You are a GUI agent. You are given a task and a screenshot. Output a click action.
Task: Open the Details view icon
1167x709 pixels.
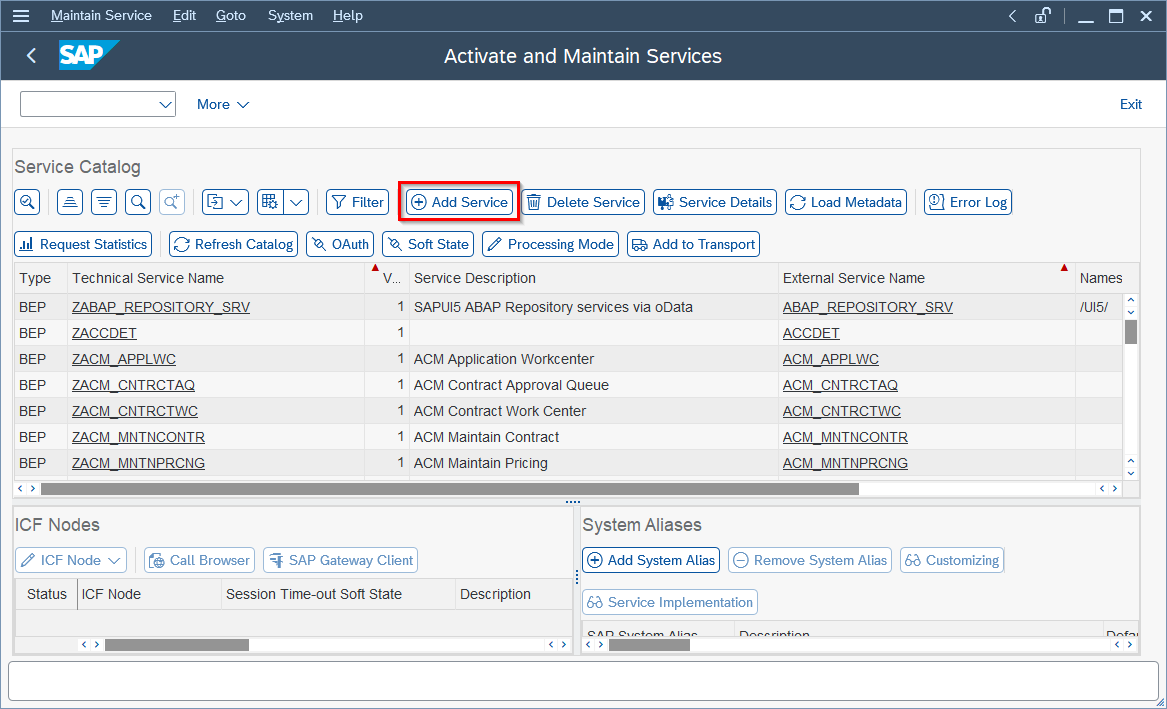[x=27, y=202]
